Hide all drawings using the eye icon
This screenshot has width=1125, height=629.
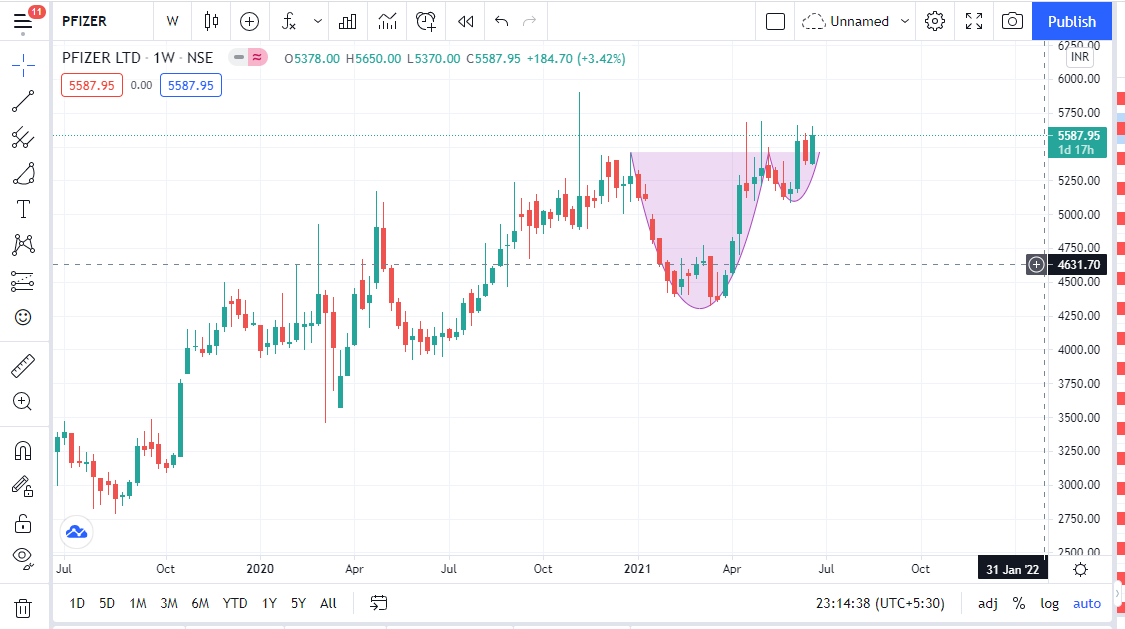23,557
